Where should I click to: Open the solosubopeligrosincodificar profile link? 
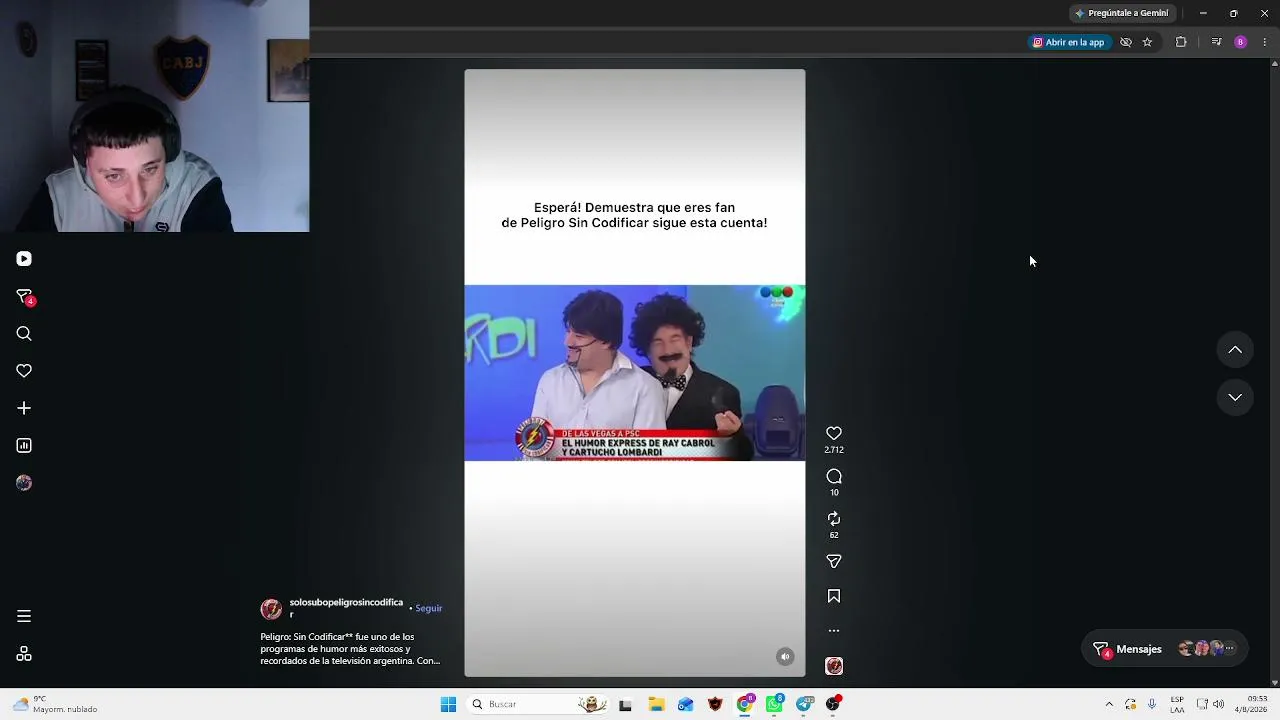[x=346, y=608]
